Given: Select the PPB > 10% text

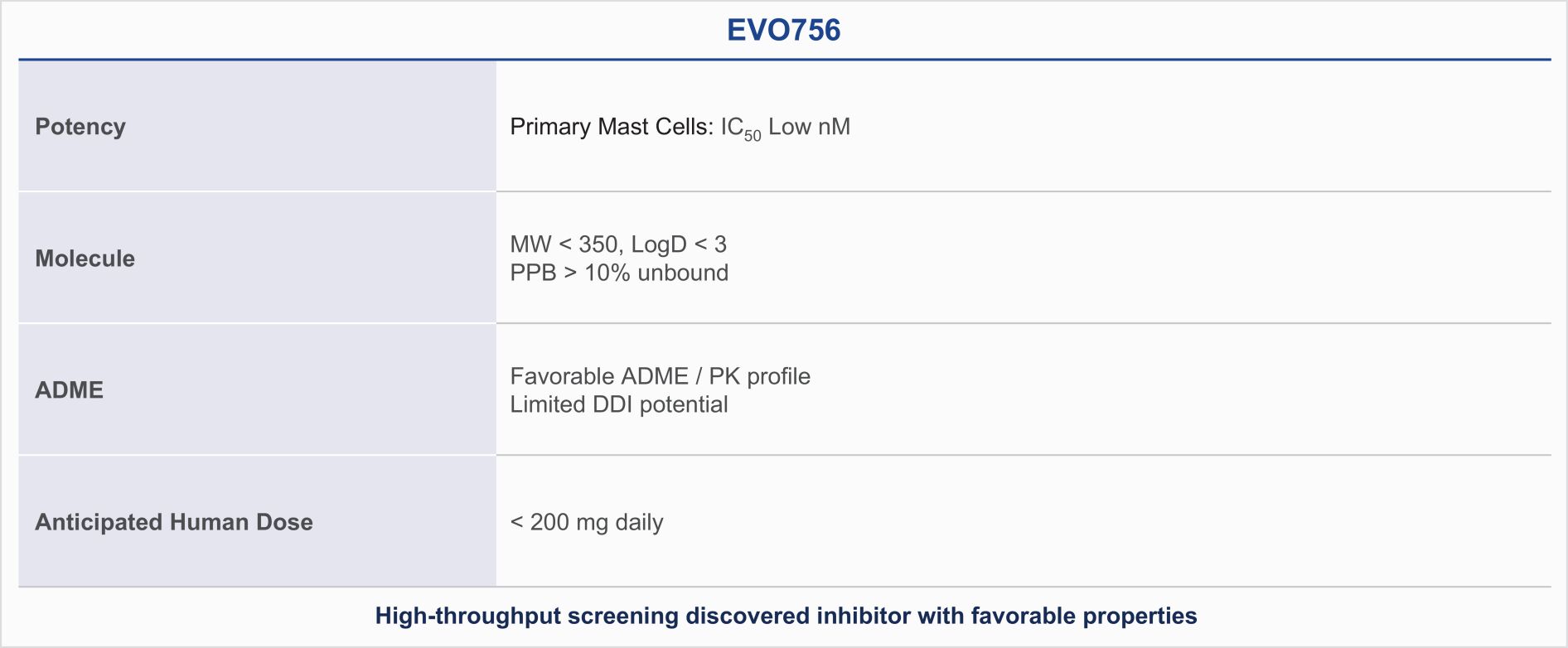Looking at the screenshot, I should tap(570, 273).
